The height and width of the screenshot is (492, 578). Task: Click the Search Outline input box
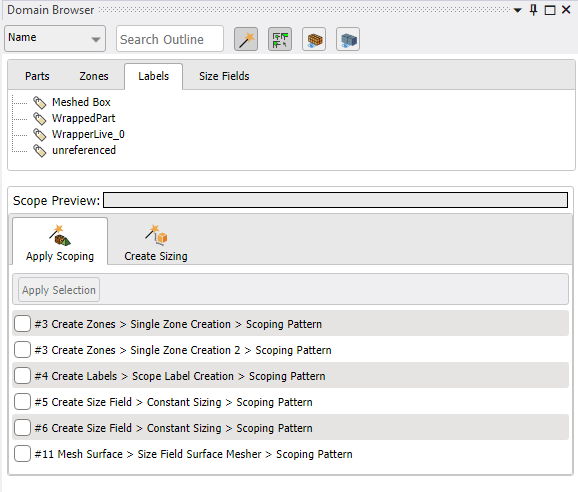tap(170, 39)
